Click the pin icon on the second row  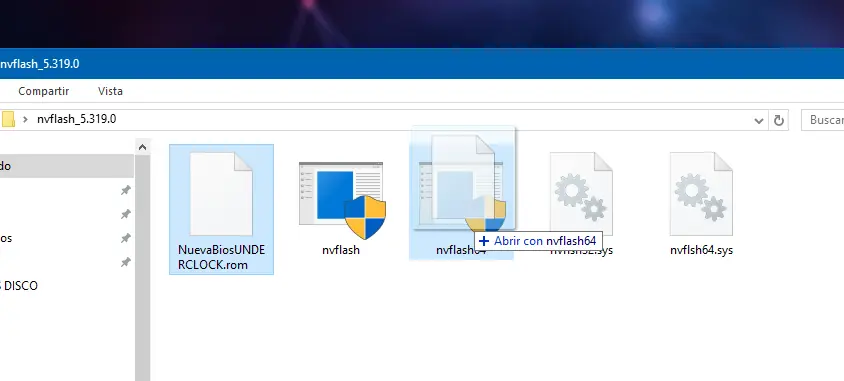125,214
